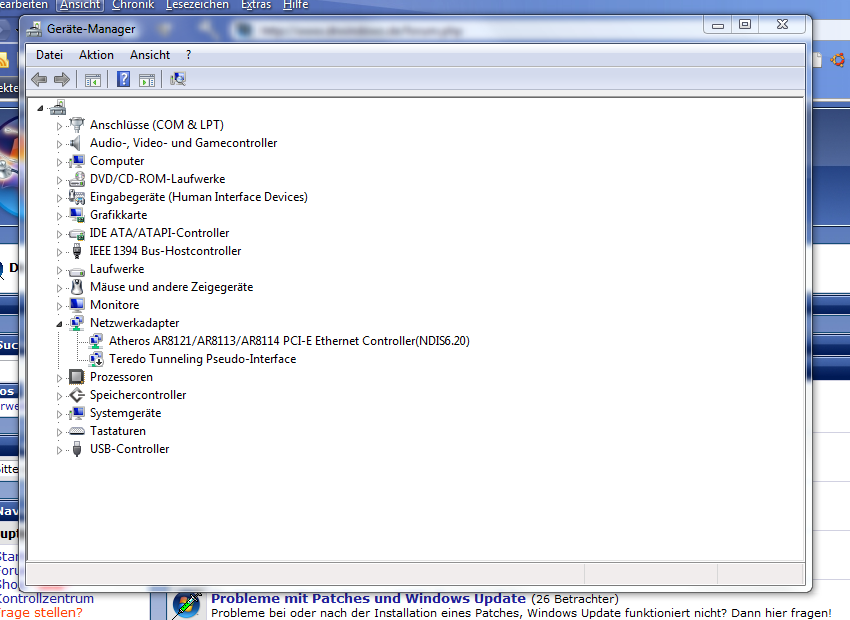Open 'Probleme mit Patches und Windows Update' link

coord(368,598)
